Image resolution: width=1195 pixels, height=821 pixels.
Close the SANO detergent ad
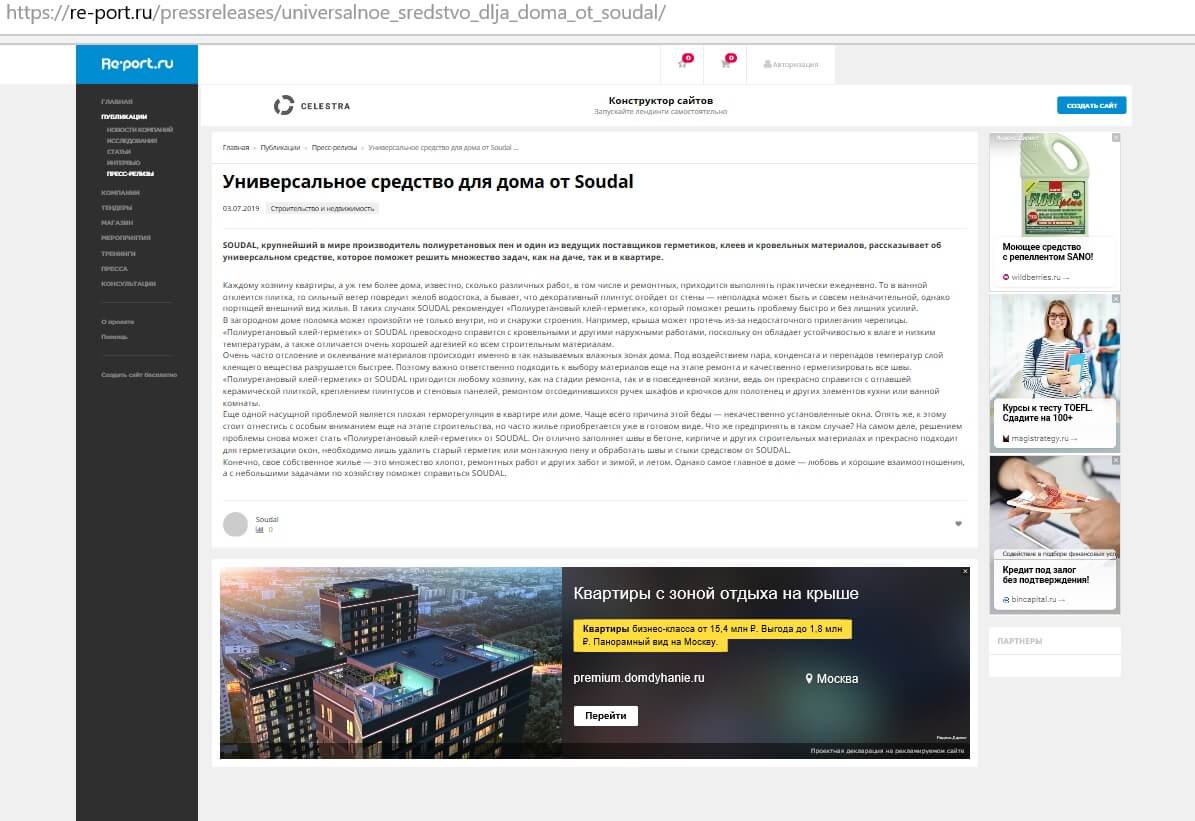pyautogui.click(x=1116, y=138)
